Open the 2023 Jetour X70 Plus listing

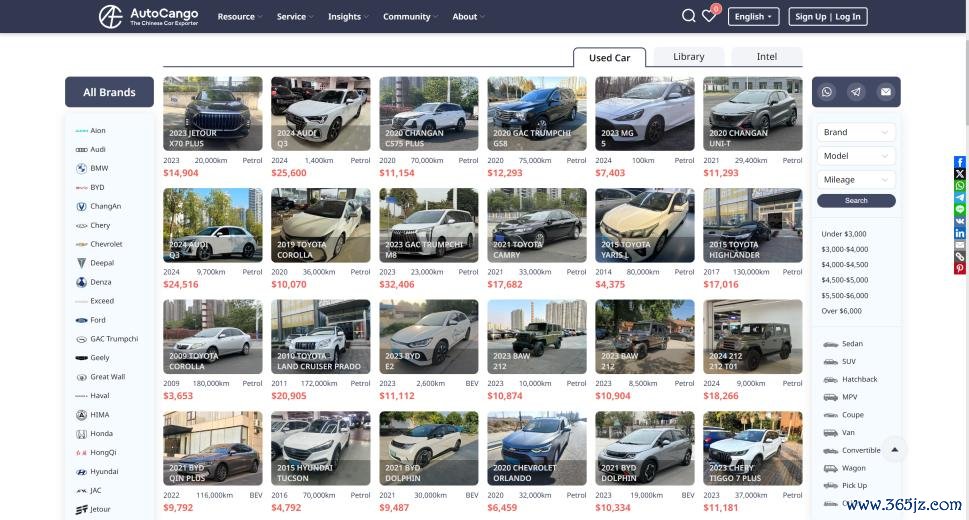pyautogui.click(x=213, y=114)
